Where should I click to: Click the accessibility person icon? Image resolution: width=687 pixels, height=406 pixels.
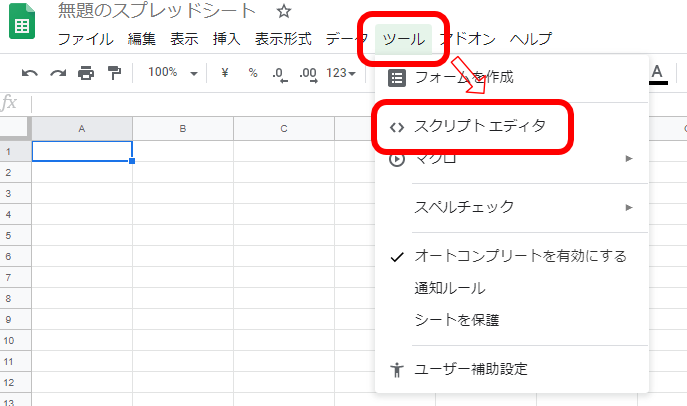[397, 370]
